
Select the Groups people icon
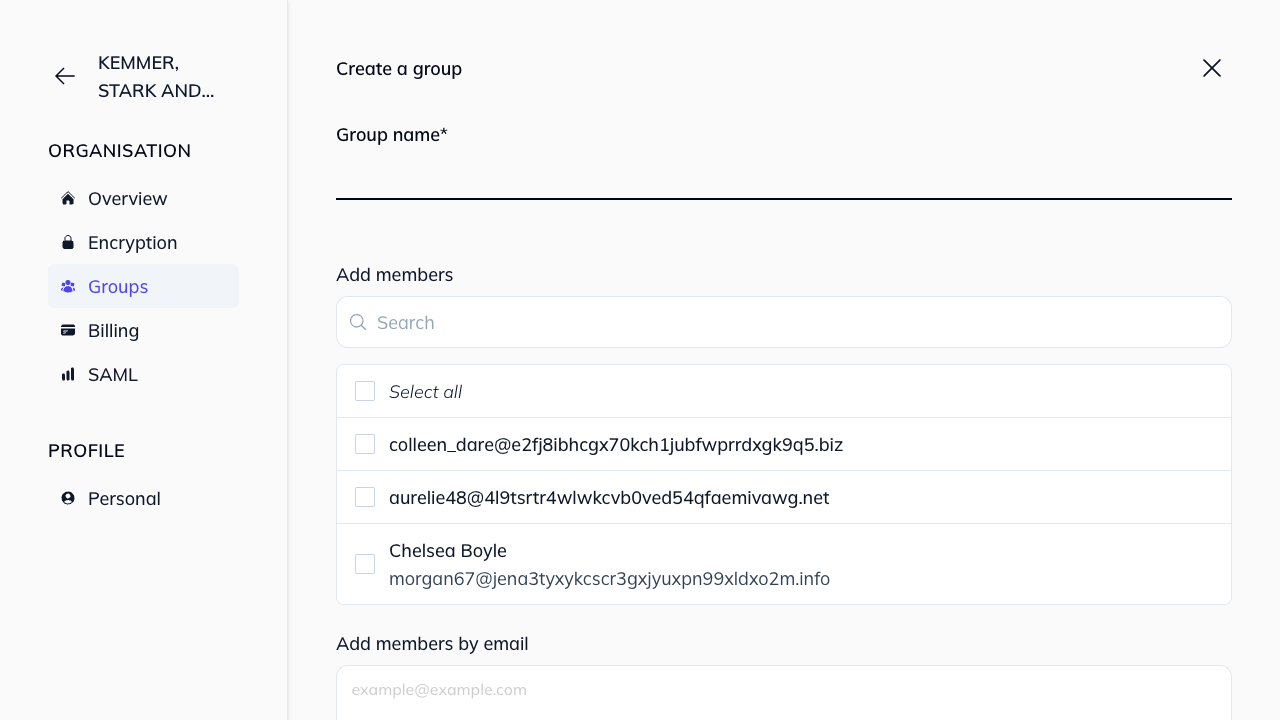(67, 286)
